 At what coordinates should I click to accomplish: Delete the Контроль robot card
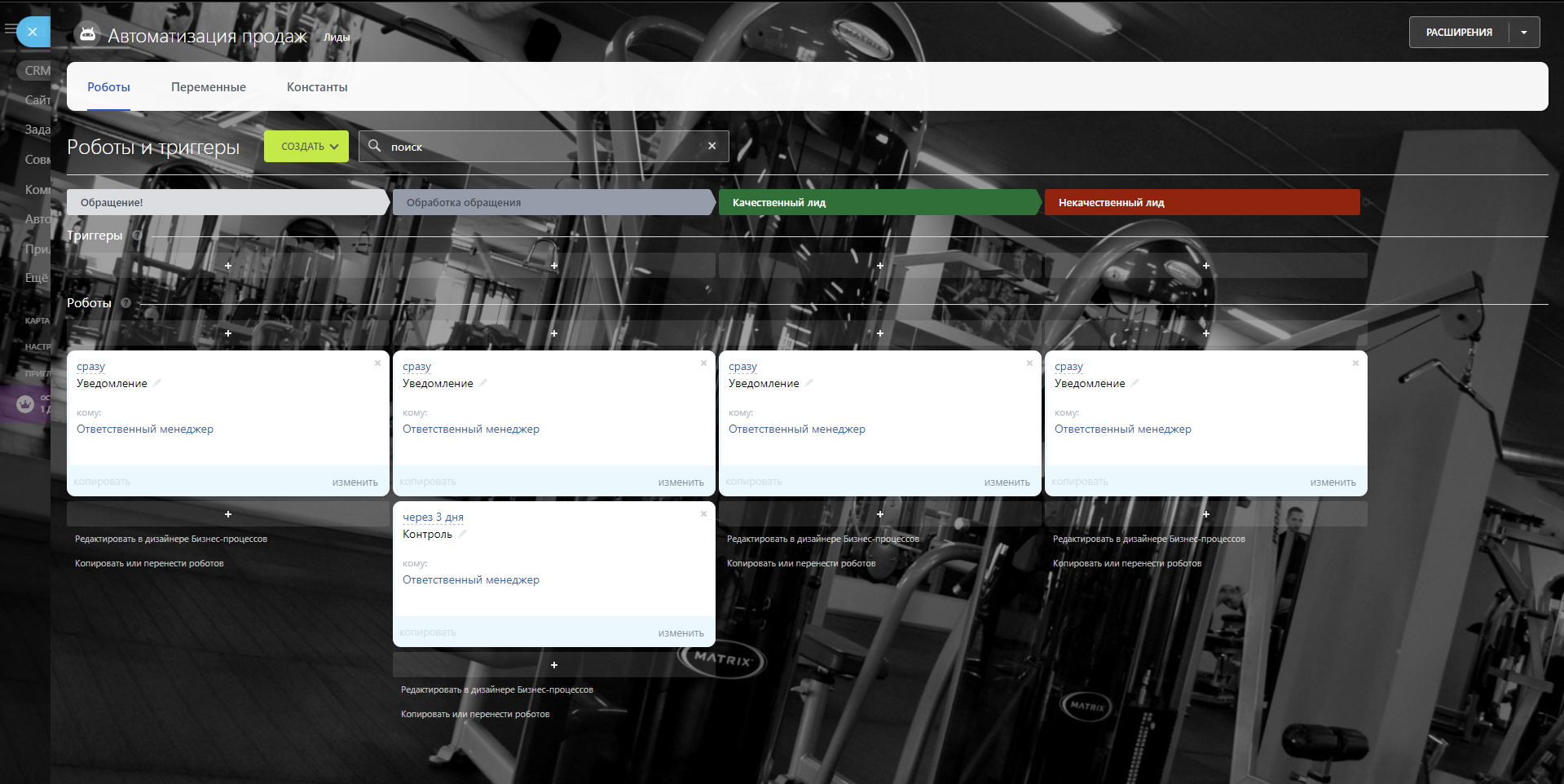(704, 514)
